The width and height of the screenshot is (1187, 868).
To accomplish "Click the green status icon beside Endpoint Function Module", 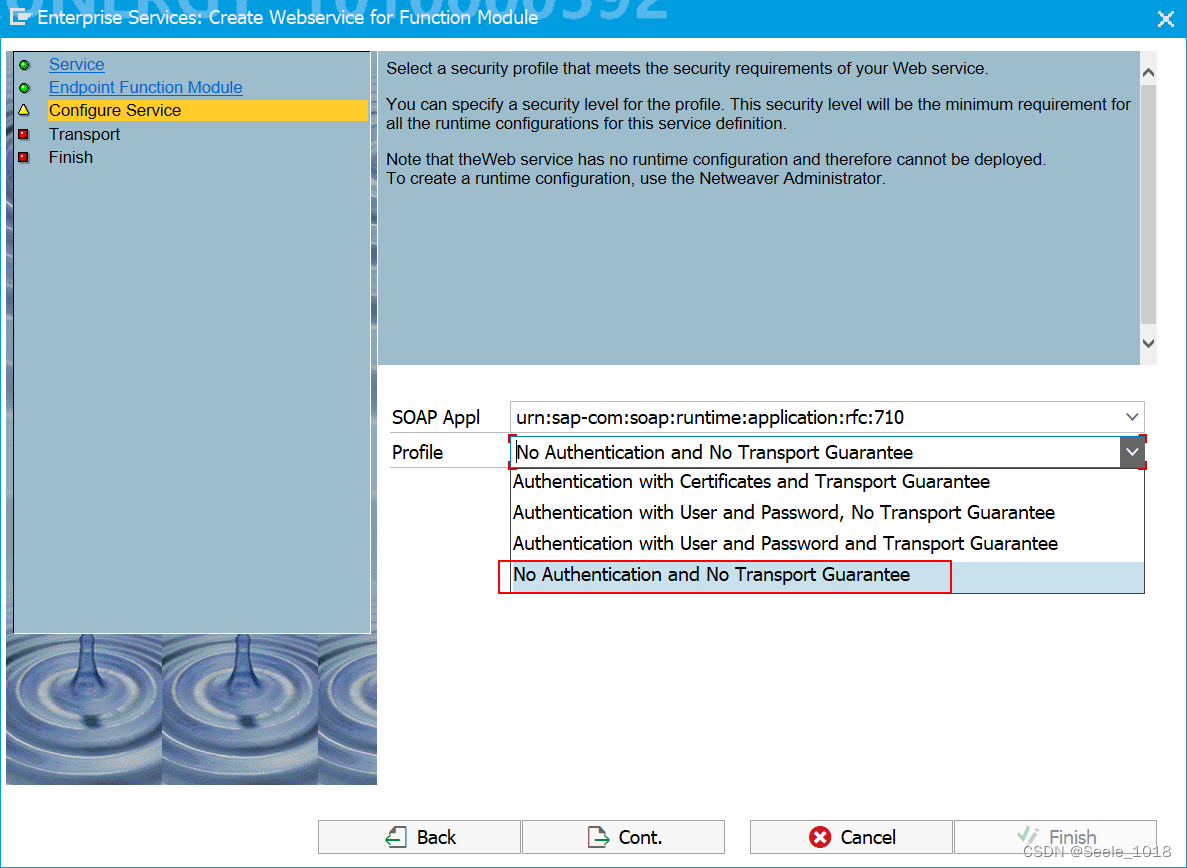I will [x=26, y=87].
